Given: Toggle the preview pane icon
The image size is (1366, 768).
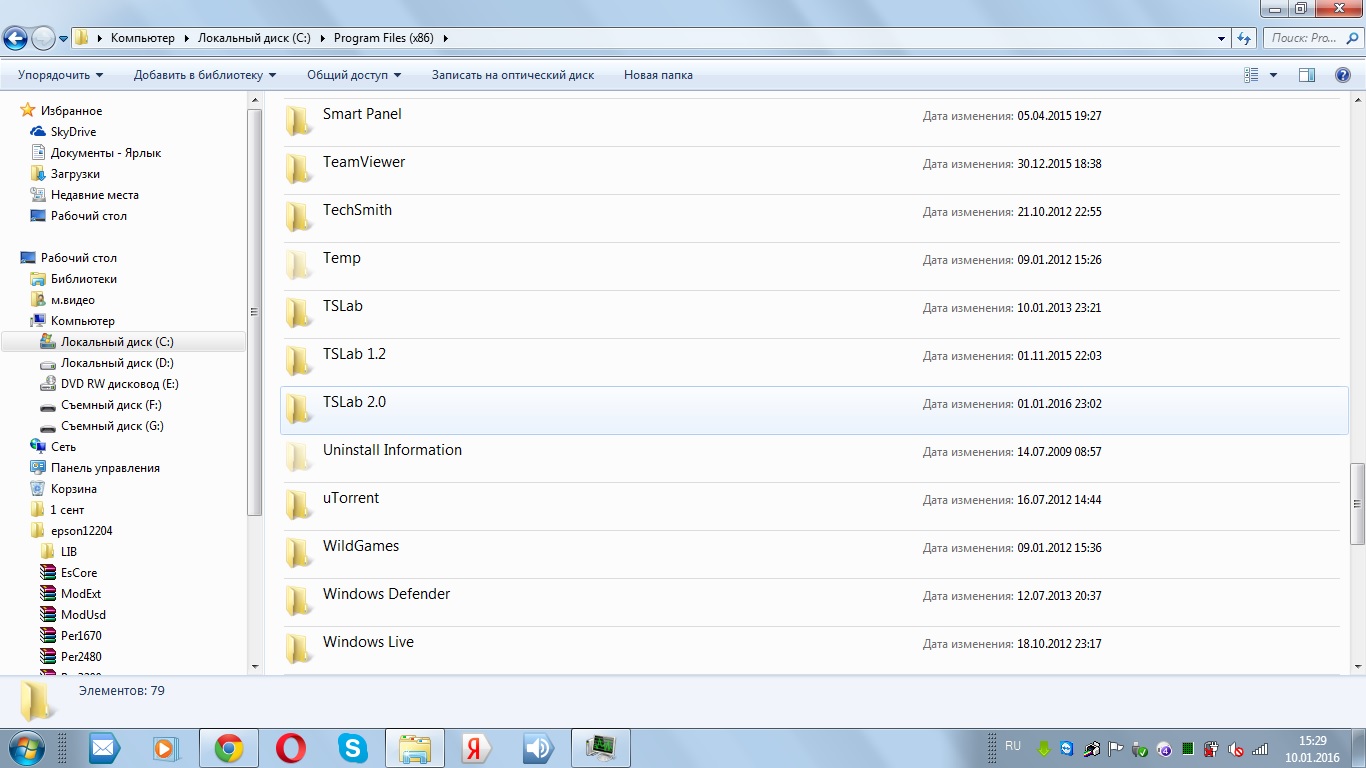Looking at the screenshot, I should [x=1307, y=75].
